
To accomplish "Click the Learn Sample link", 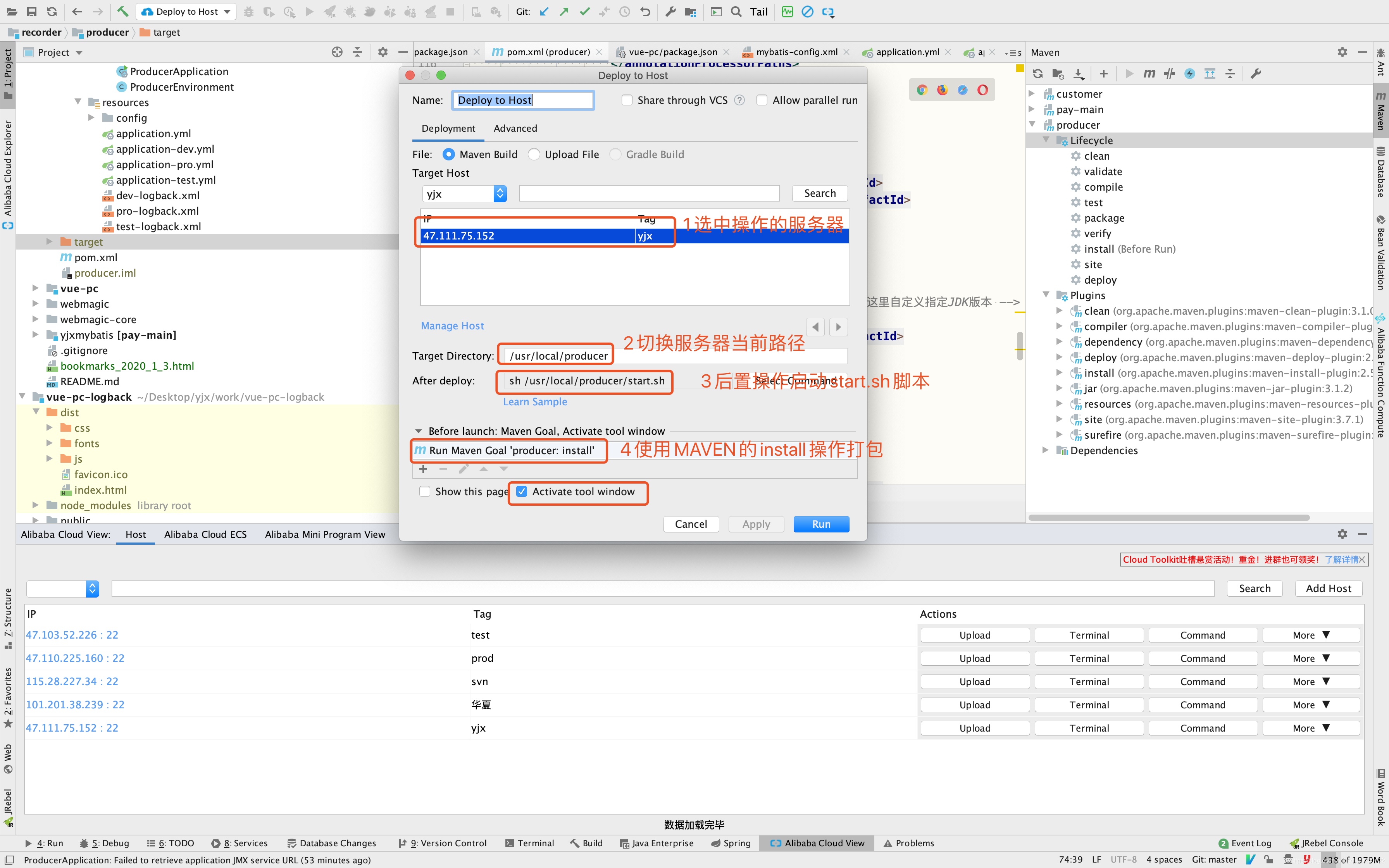I will tap(534, 401).
